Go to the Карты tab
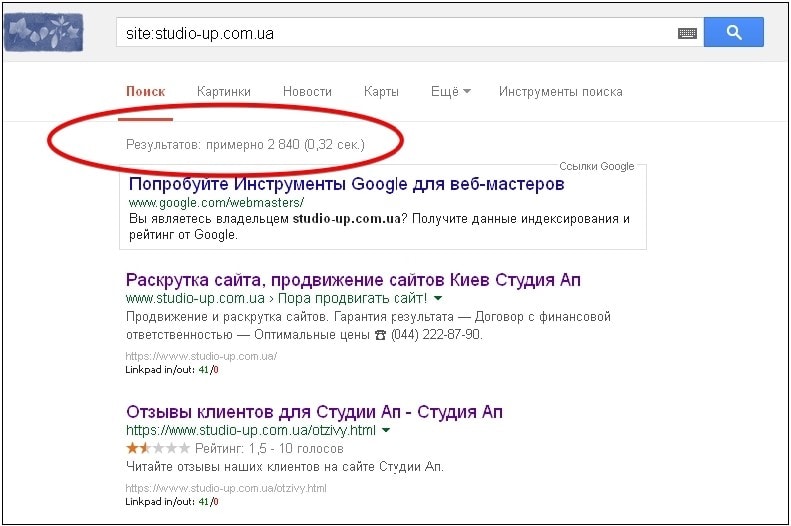The image size is (791, 526). 381,92
